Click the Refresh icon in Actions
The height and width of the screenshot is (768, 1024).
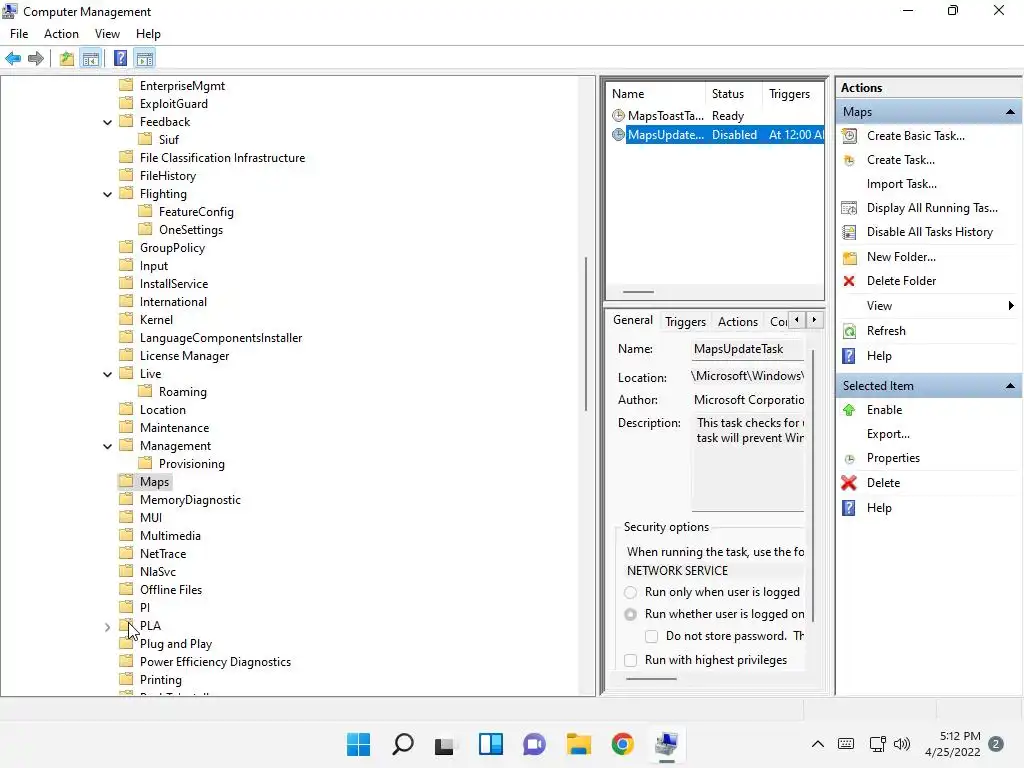point(849,331)
